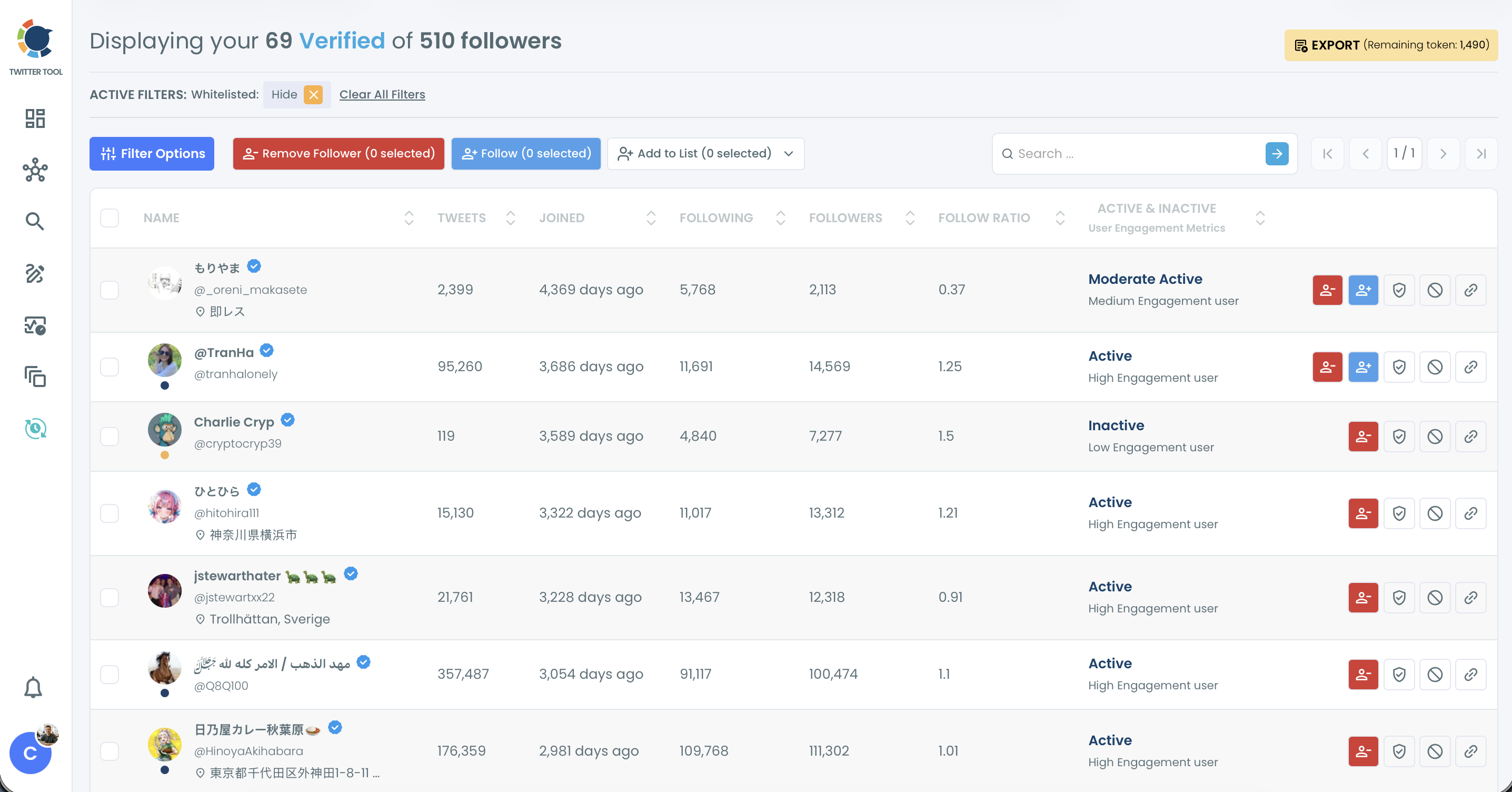Click the Follow (0 selected) button
This screenshot has height=792, width=1512.
click(x=526, y=153)
